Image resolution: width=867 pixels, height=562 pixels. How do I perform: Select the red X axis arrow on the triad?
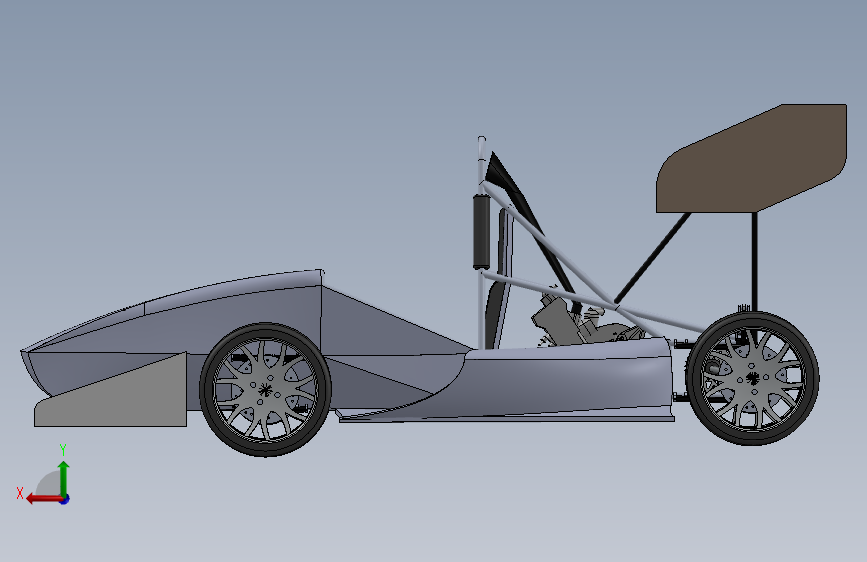[43, 499]
